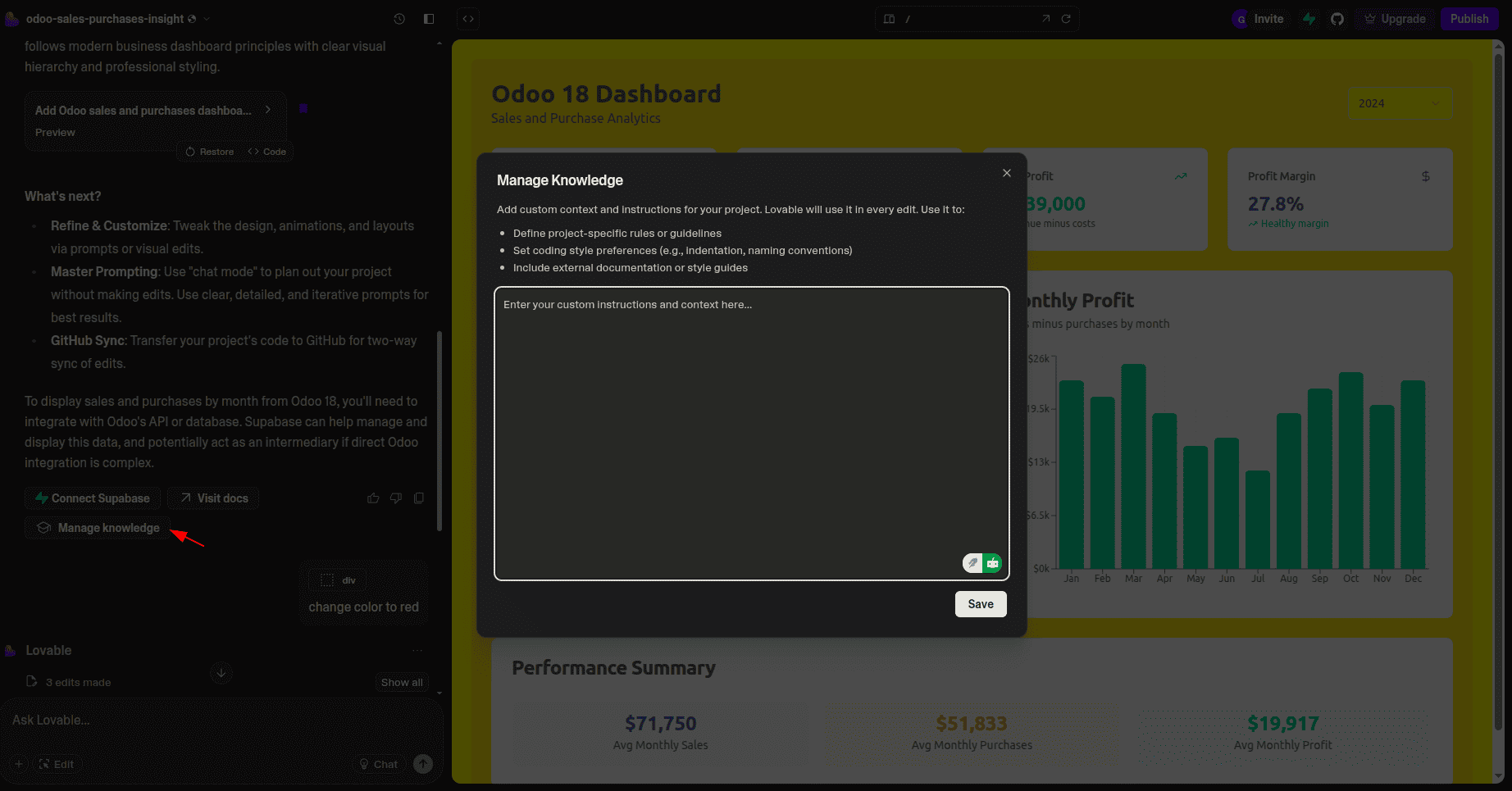This screenshot has width=1512, height=791.
Task: Click the '$71,750' avg monthly sales value
Action: (x=660, y=724)
